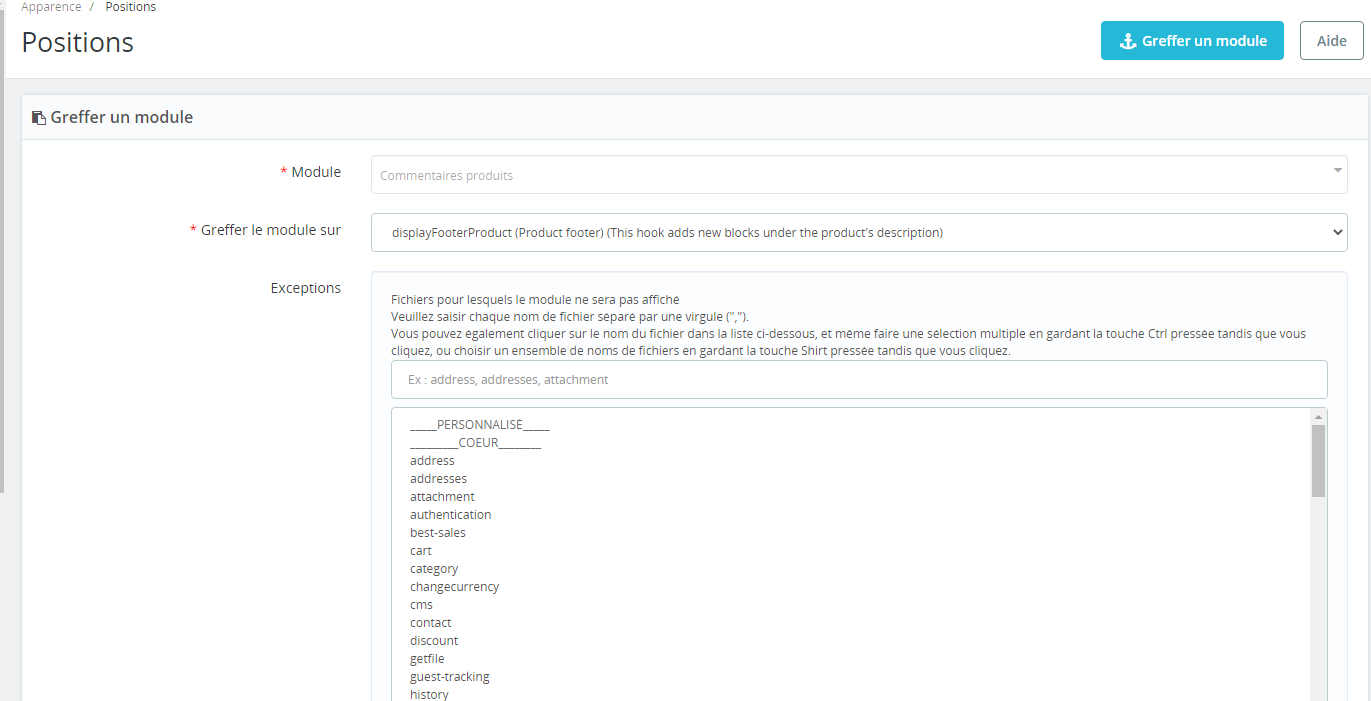Select contact in the exceptions list
The width and height of the screenshot is (1371, 701).
(430, 623)
